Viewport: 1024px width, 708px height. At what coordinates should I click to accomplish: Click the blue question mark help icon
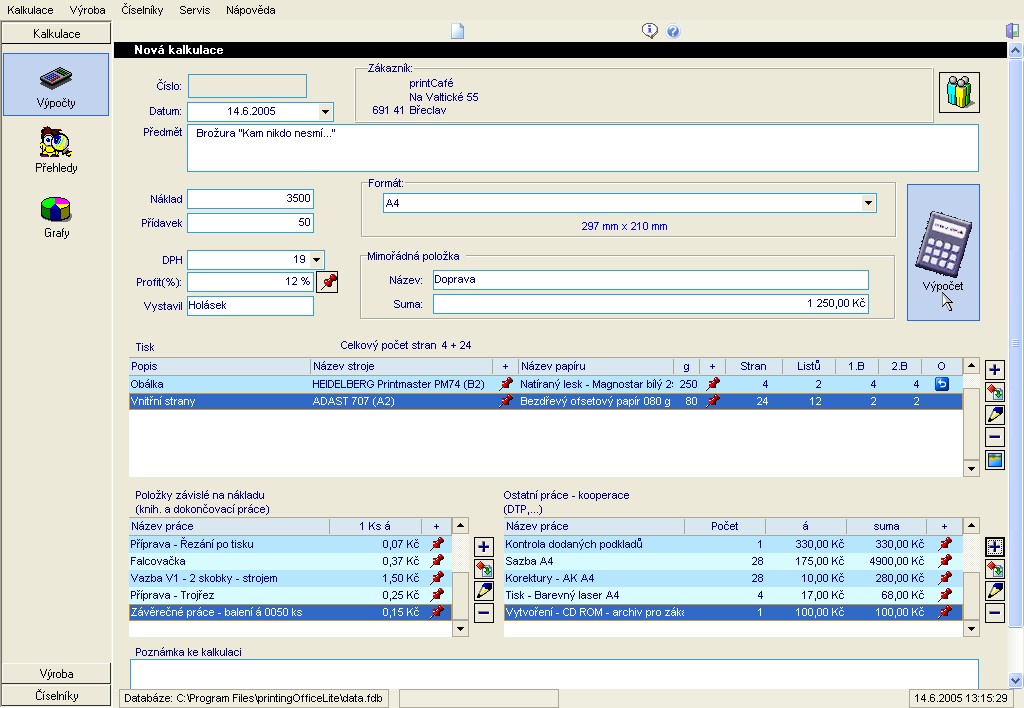coord(673,32)
